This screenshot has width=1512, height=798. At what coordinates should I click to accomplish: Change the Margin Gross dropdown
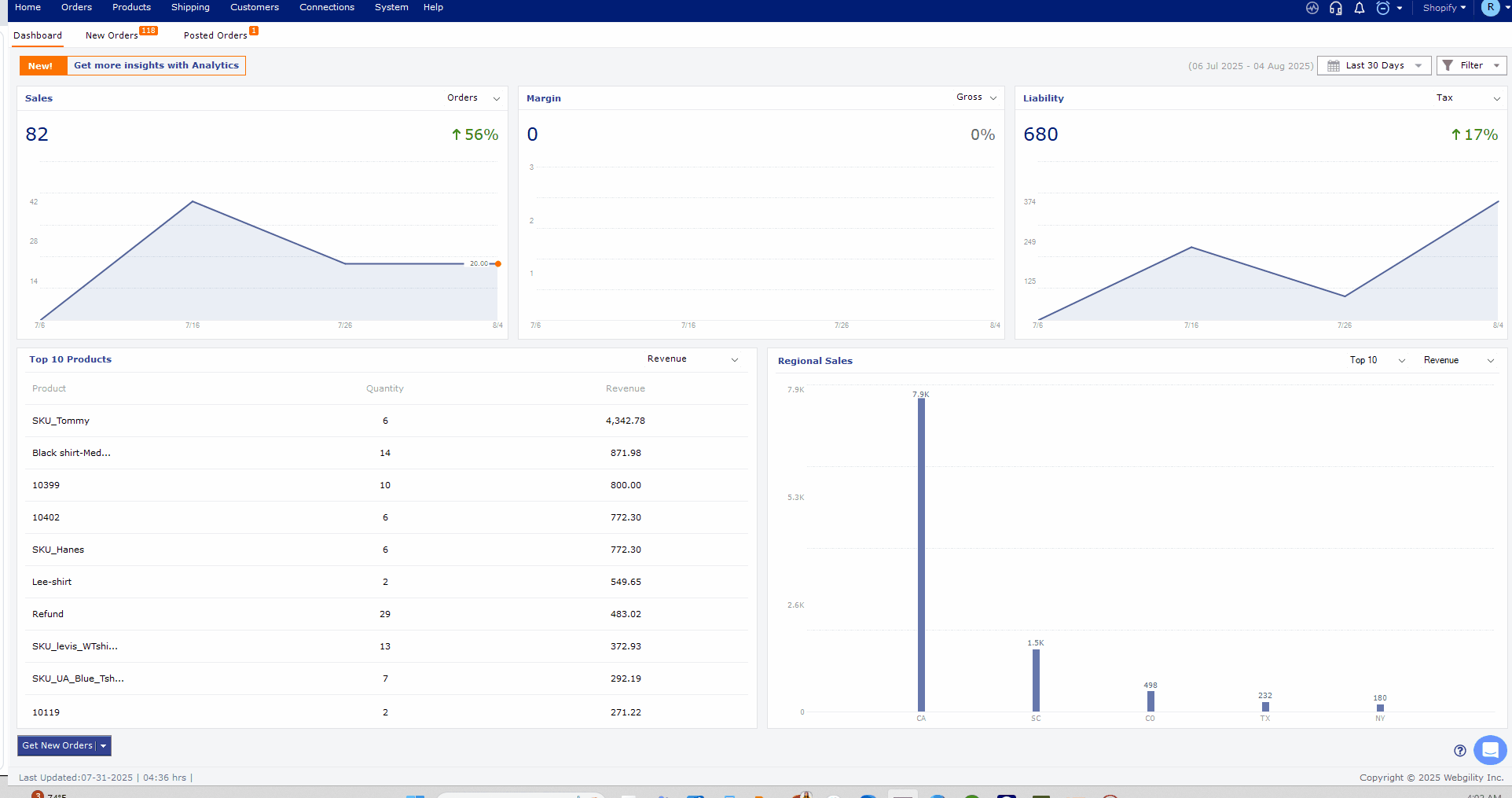click(976, 97)
